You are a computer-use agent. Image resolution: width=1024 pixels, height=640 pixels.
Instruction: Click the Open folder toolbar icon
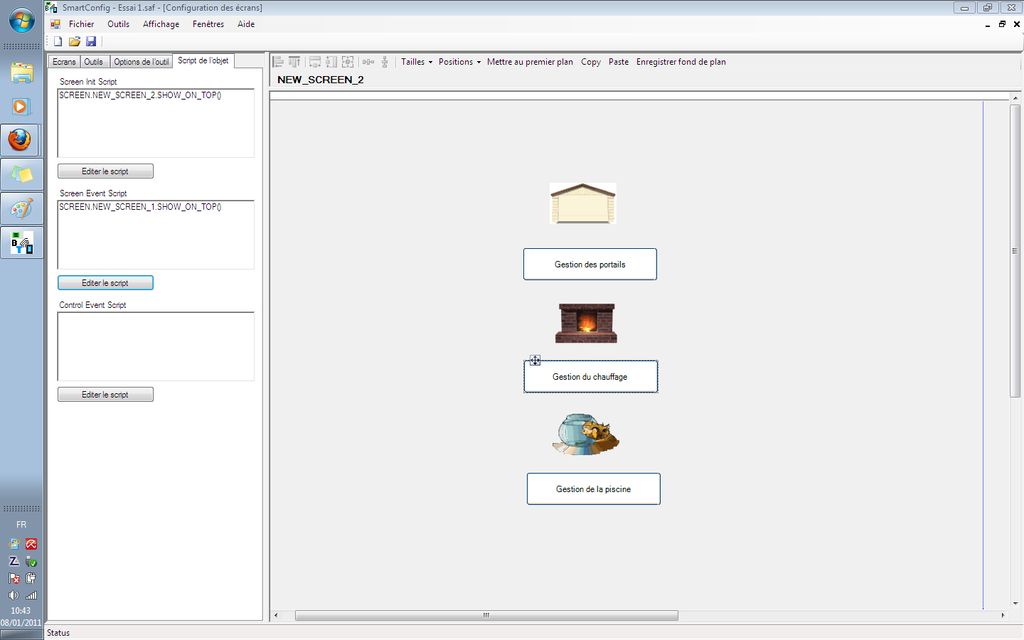(x=74, y=41)
